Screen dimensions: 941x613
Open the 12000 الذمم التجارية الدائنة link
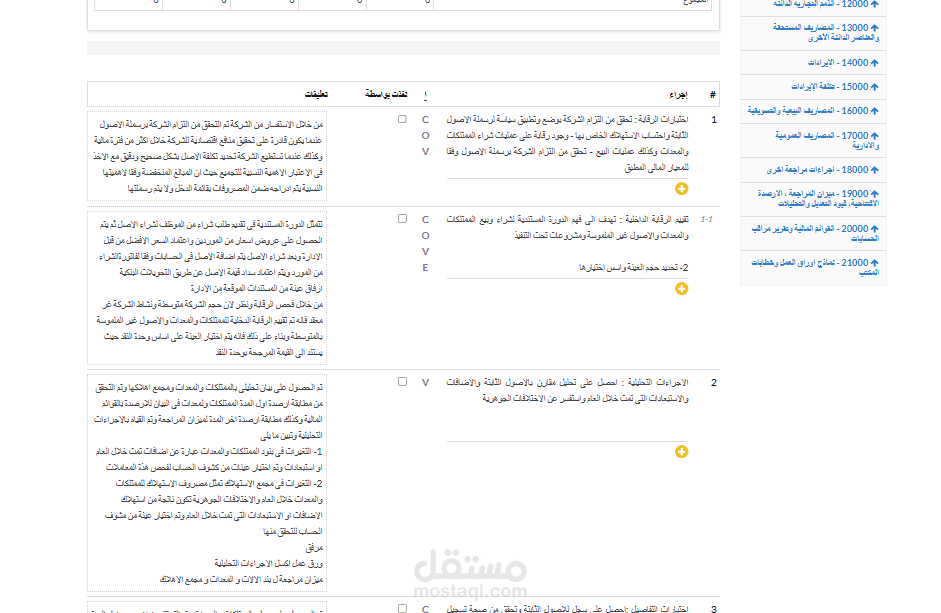pyautogui.click(x=826, y=4)
